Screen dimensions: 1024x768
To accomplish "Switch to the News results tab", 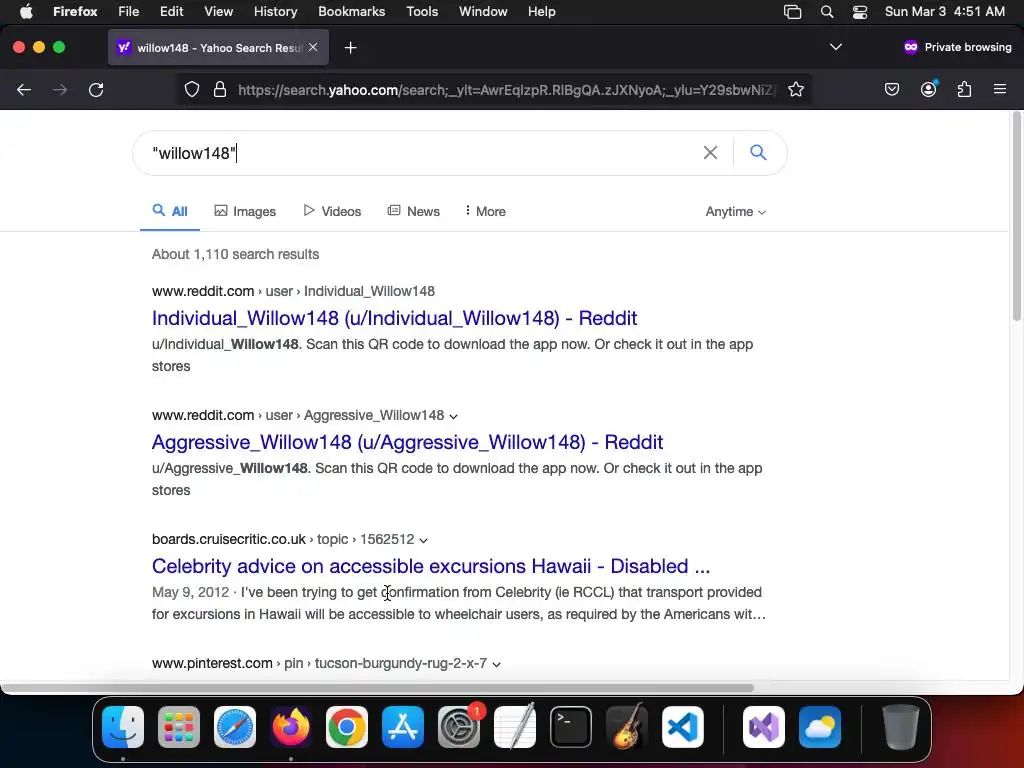I will tap(413, 212).
